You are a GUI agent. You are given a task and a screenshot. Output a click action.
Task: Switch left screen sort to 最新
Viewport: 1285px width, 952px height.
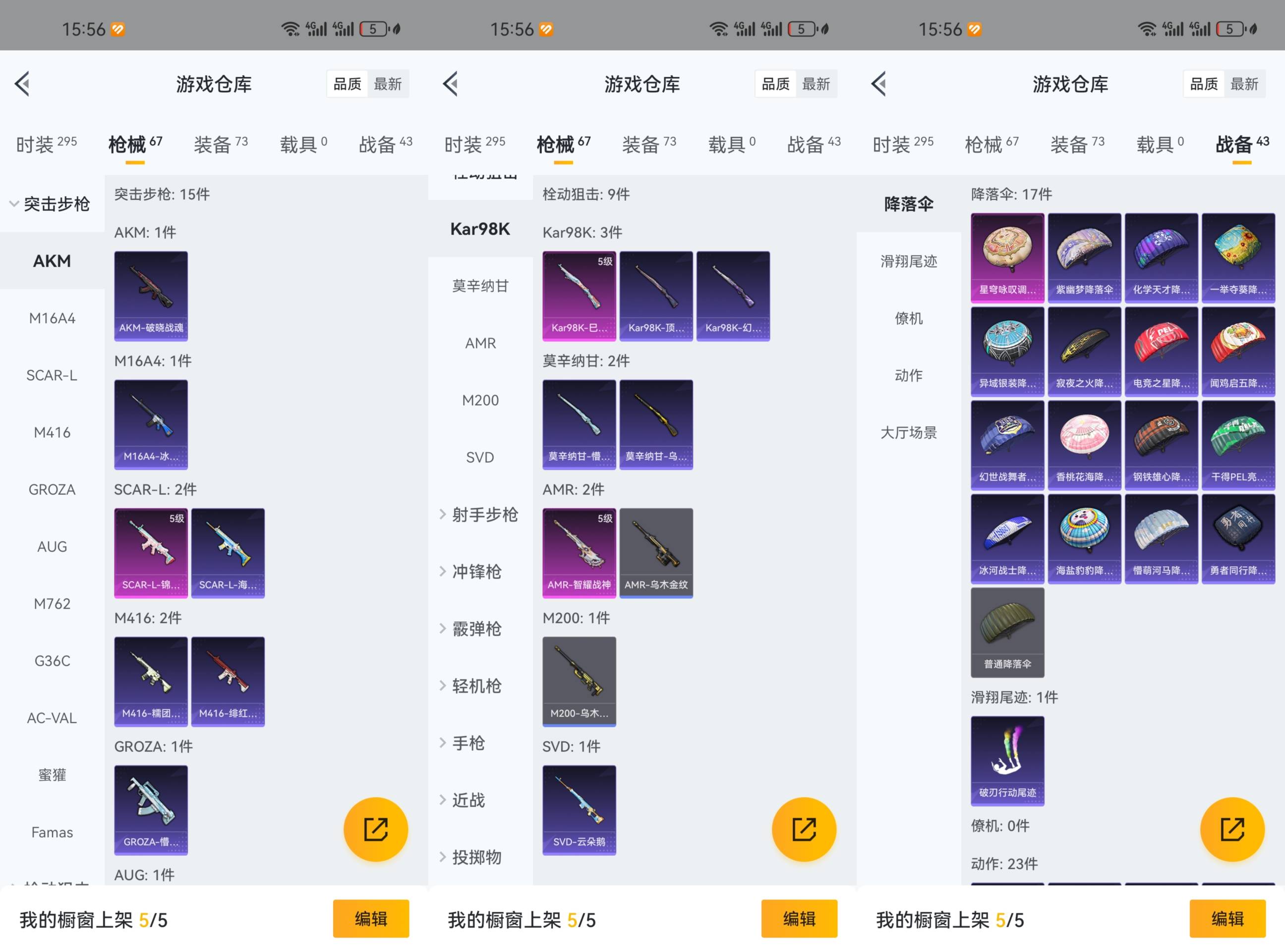[x=388, y=84]
